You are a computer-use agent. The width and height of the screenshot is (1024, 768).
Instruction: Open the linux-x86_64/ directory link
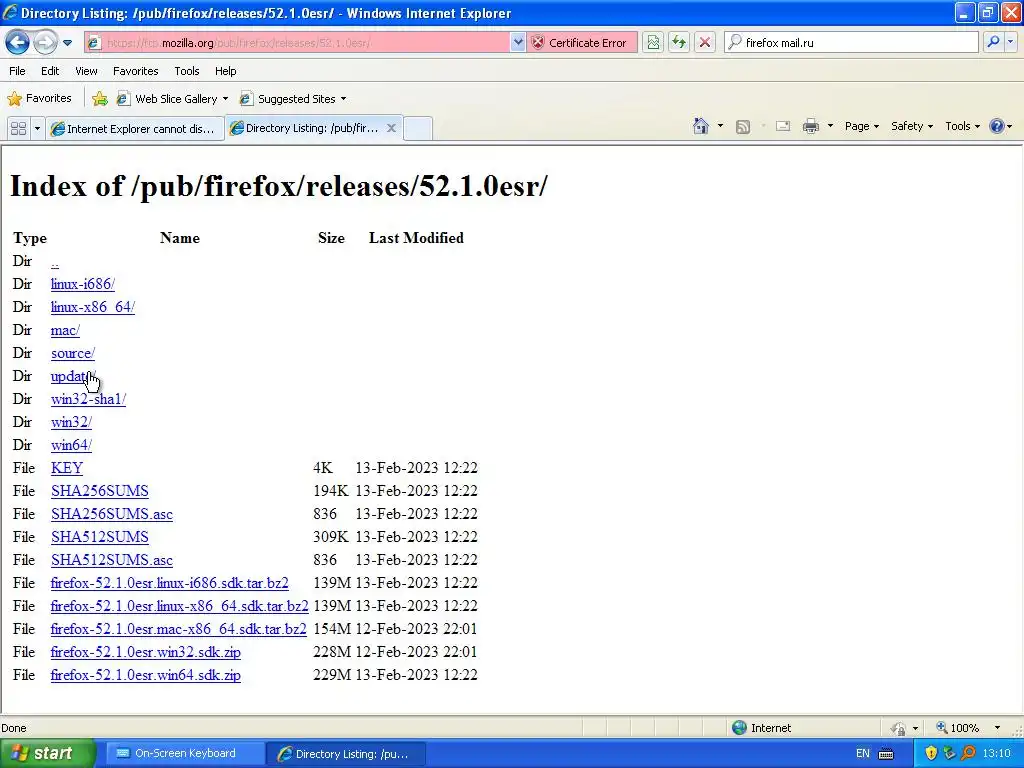click(93, 307)
